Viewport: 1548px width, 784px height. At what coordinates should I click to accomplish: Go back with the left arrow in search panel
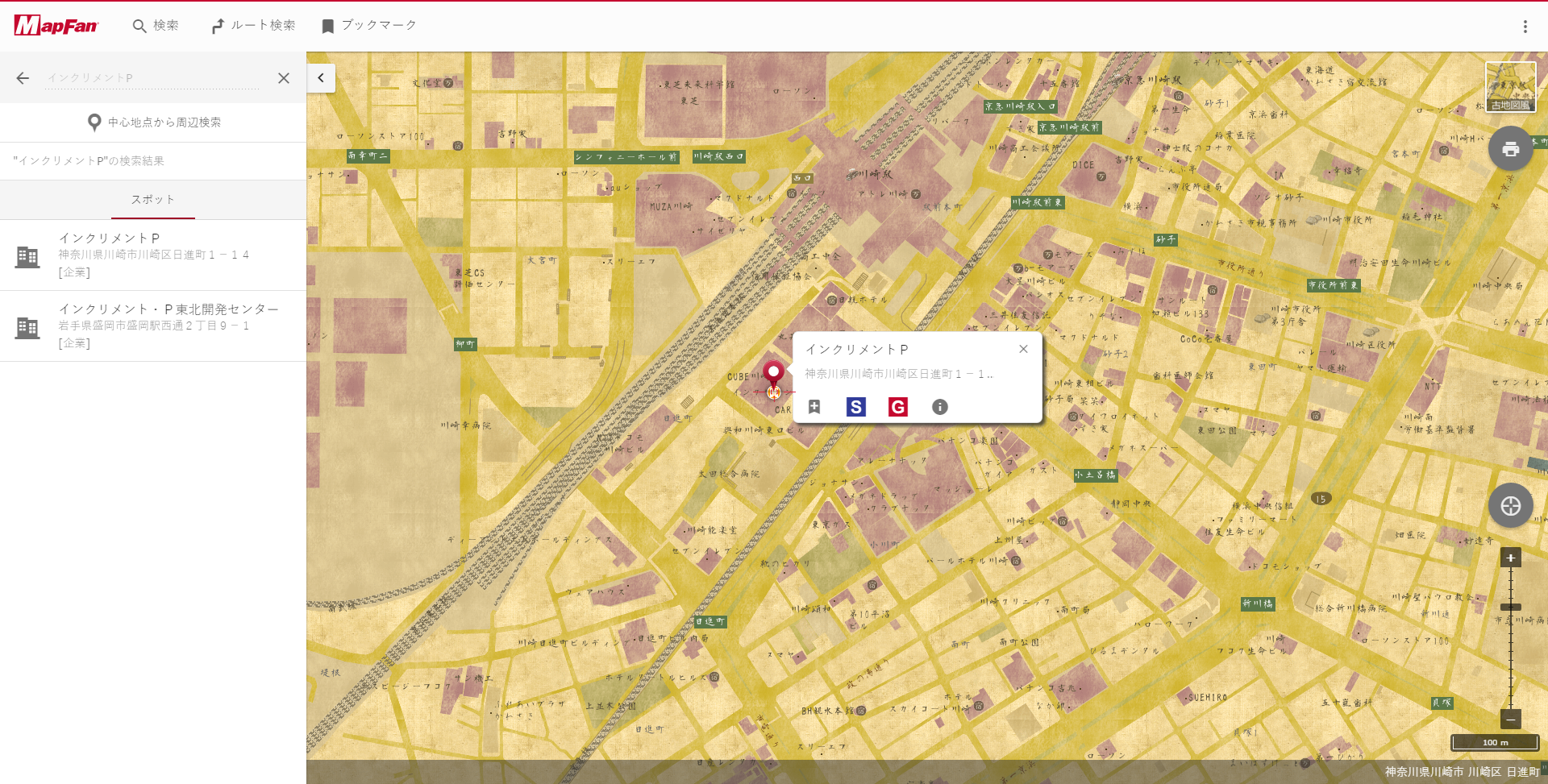(23, 78)
